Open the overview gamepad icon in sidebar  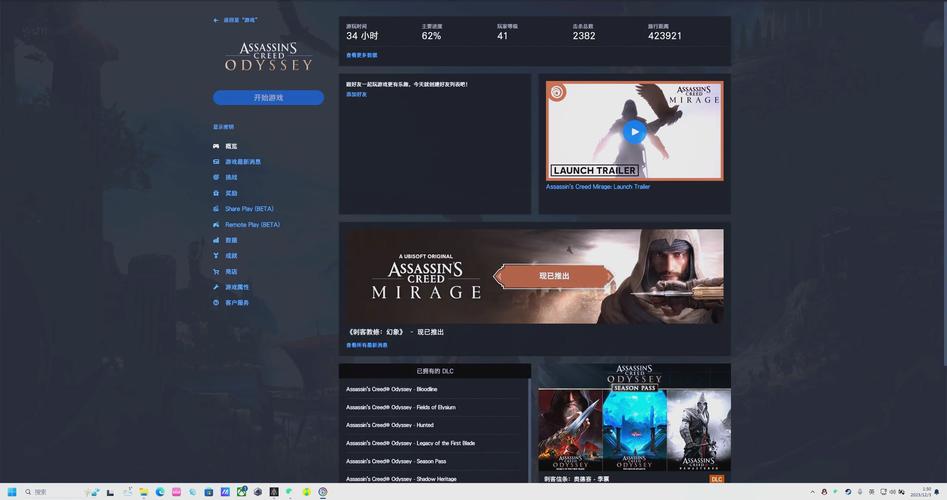[216, 146]
